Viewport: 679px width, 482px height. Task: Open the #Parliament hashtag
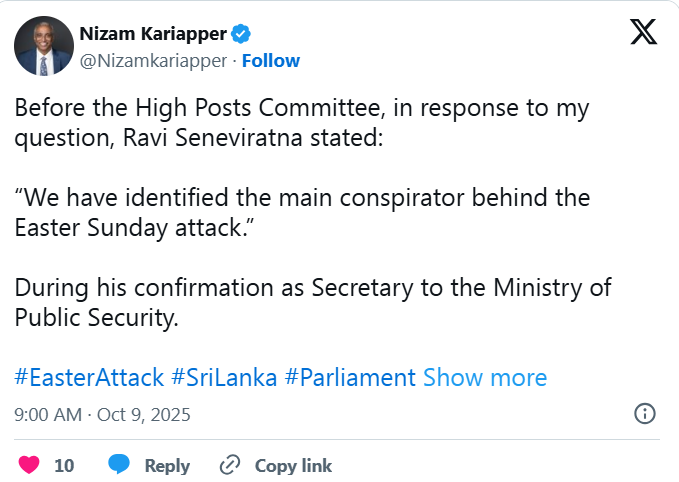[x=350, y=378]
